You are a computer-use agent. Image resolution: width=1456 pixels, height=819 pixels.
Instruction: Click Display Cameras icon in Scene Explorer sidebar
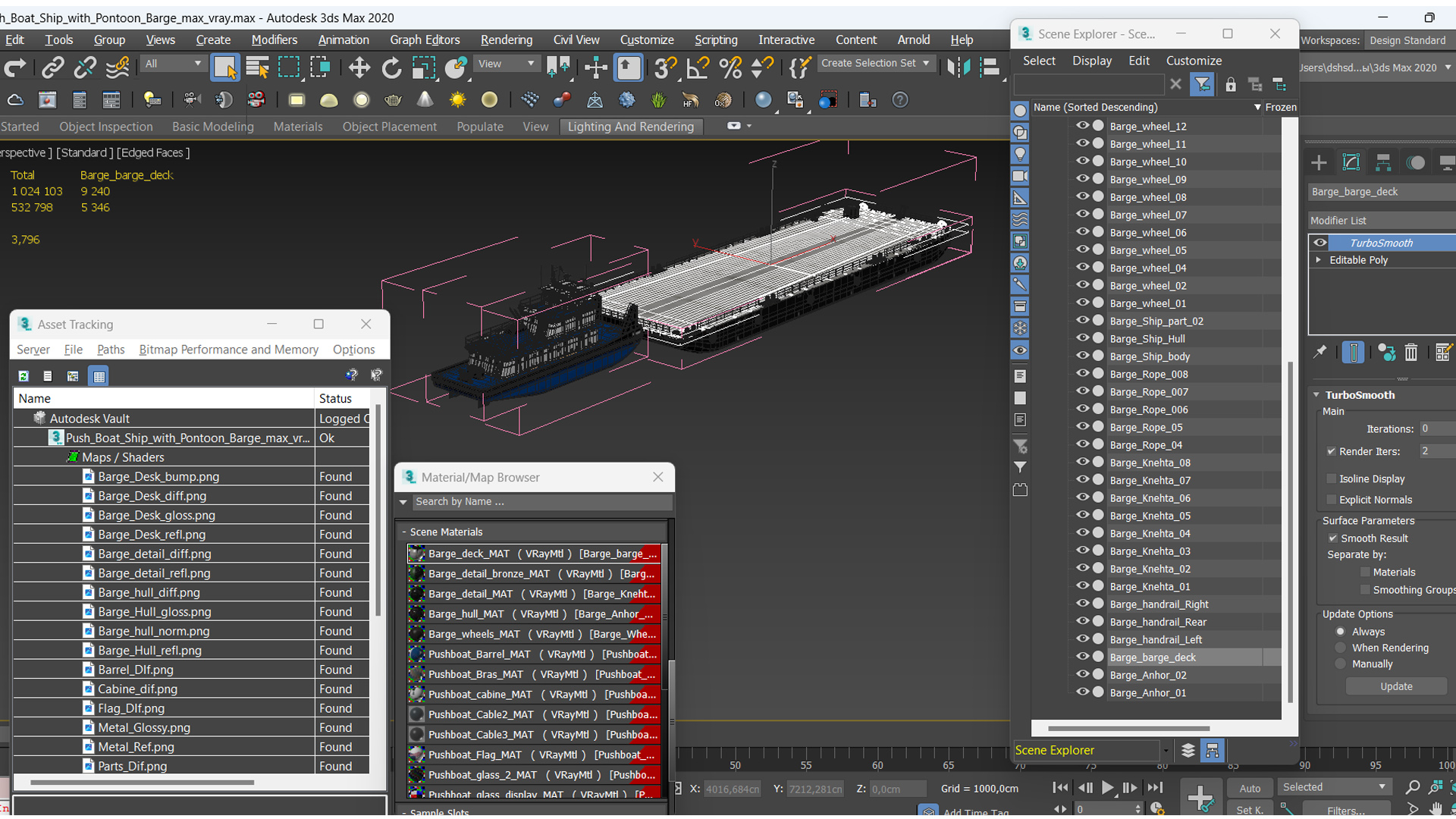point(1020,176)
